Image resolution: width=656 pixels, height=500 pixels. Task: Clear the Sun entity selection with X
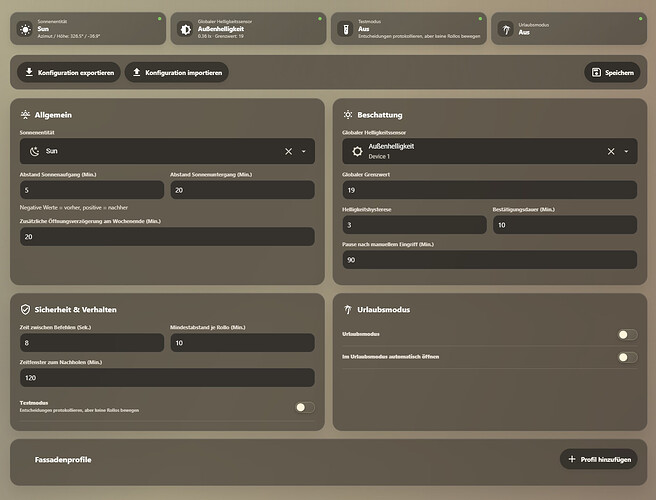click(x=289, y=151)
